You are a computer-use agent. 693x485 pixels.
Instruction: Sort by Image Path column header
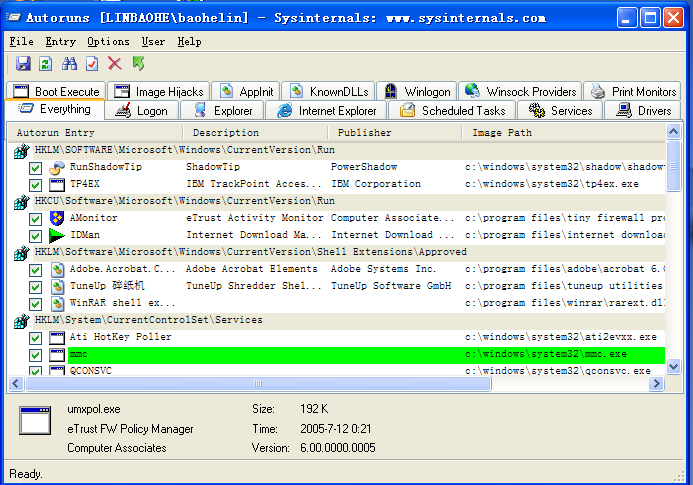[x=564, y=133]
